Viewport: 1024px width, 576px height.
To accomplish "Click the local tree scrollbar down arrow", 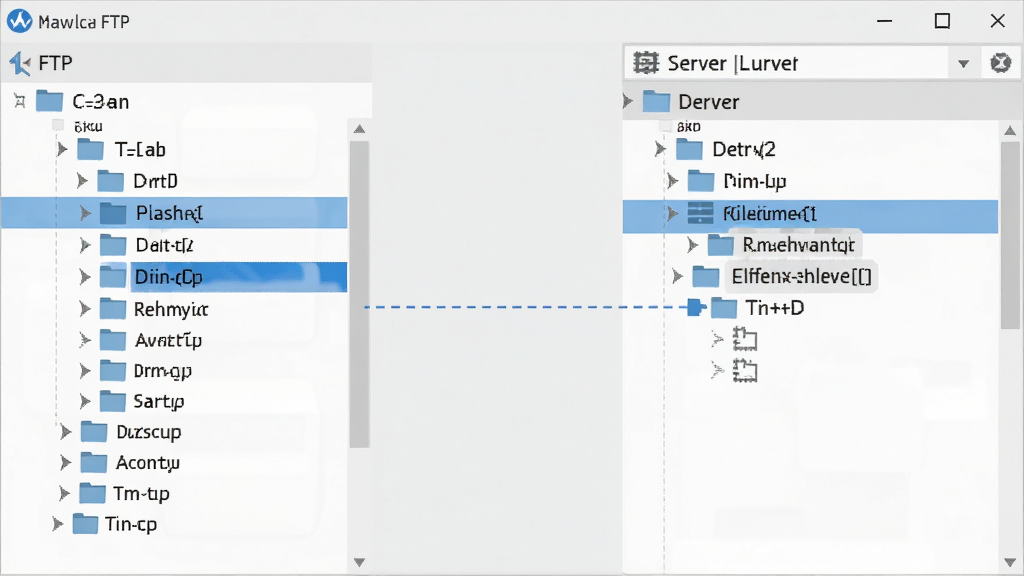I will coord(359,562).
